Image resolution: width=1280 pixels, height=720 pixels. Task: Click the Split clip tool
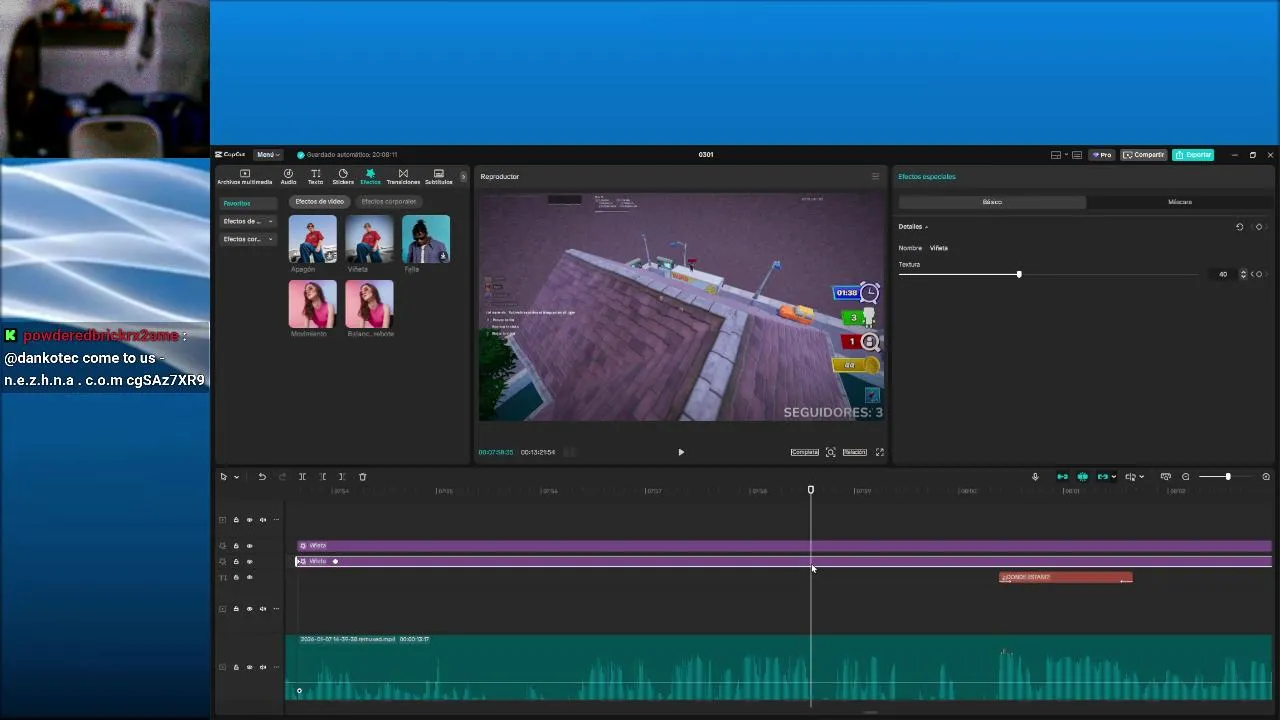click(x=302, y=477)
